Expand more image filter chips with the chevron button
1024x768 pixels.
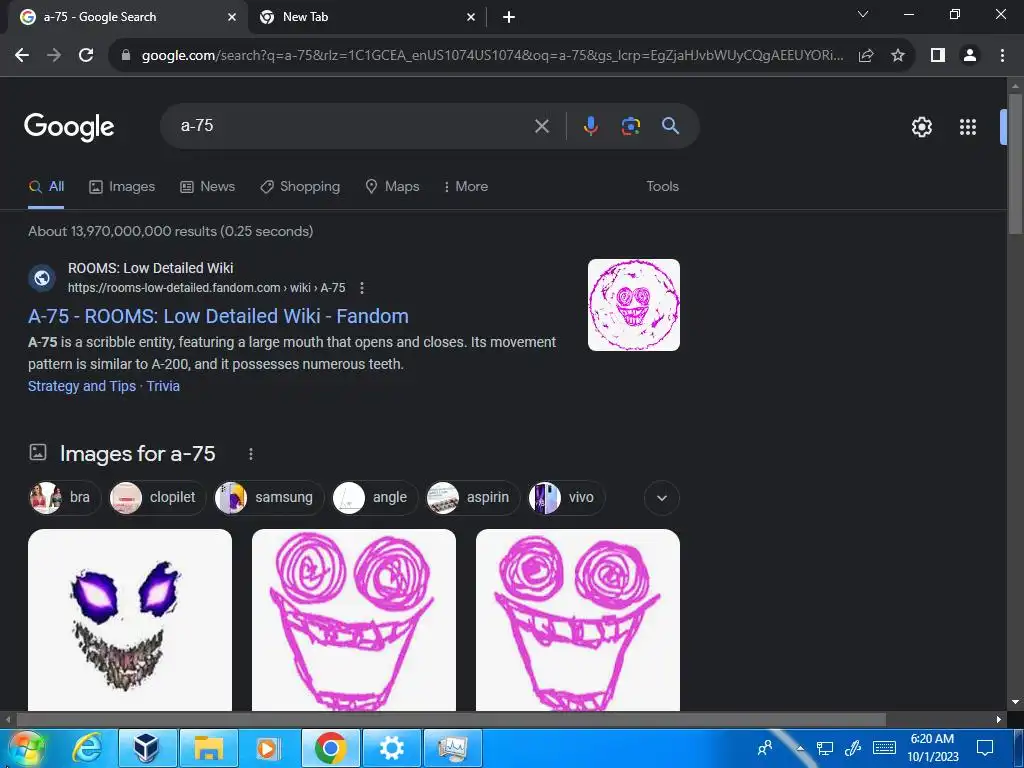pos(662,498)
